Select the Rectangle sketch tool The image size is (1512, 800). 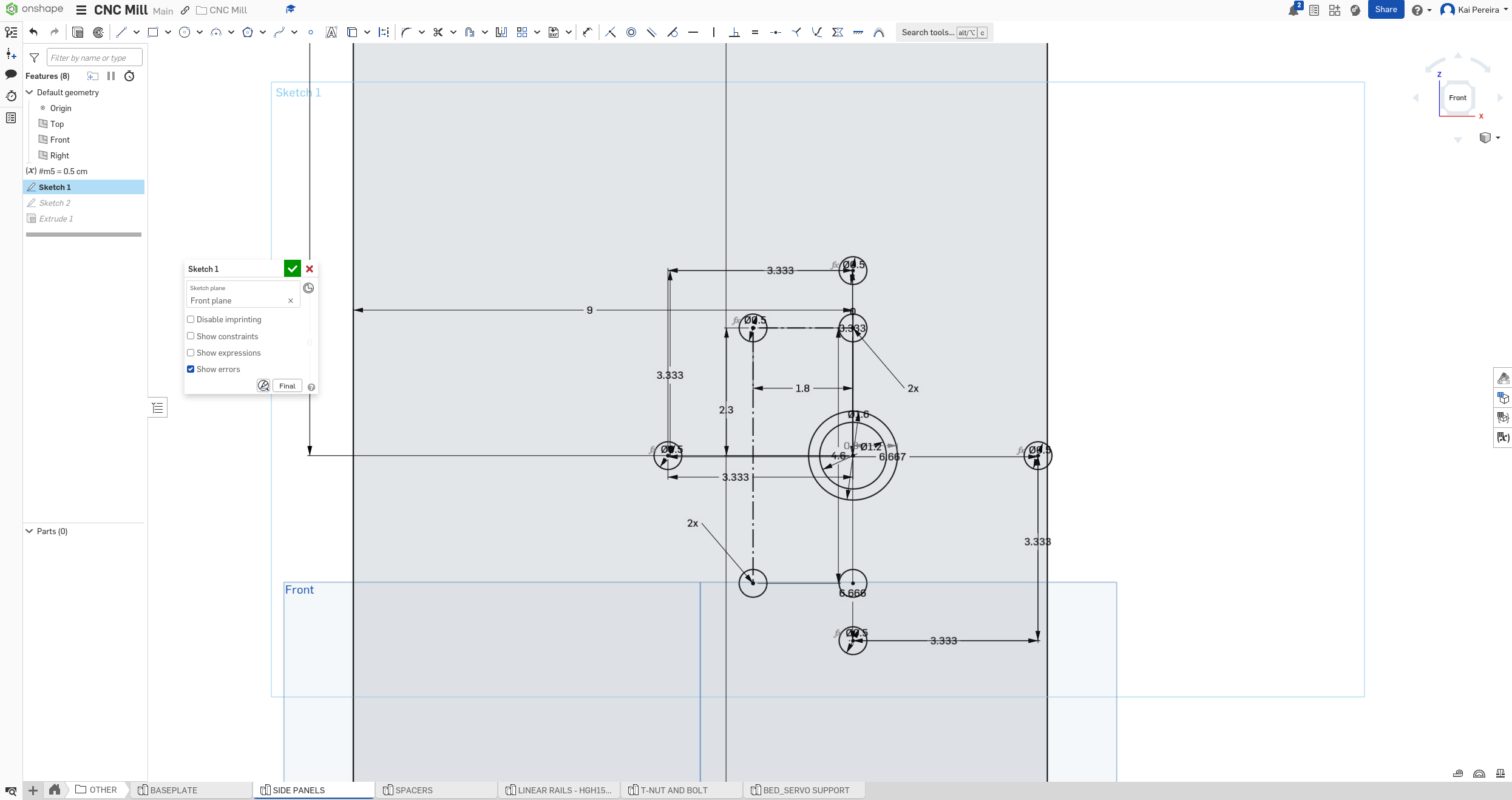pyautogui.click(x=154, y=32)
